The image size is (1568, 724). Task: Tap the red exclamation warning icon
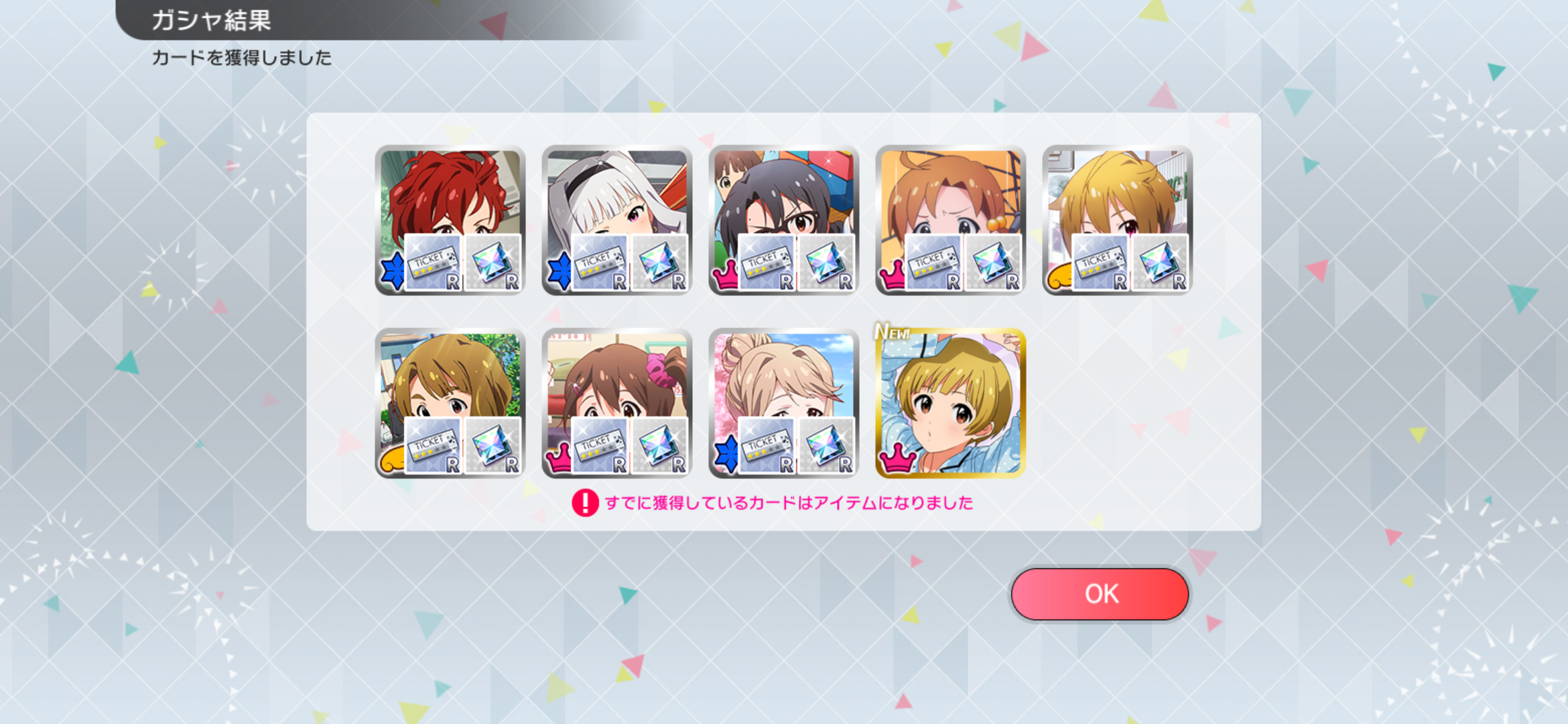(585, 503)
